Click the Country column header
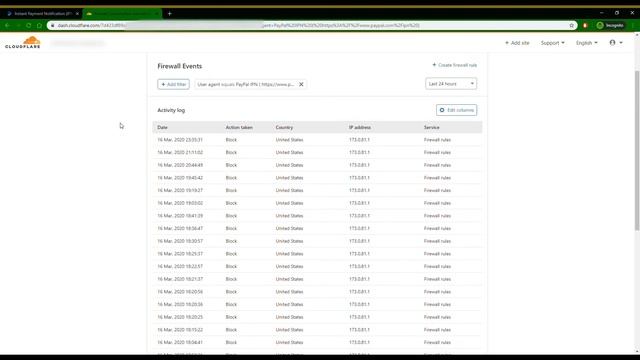640x360 pixels. (284, 127)
